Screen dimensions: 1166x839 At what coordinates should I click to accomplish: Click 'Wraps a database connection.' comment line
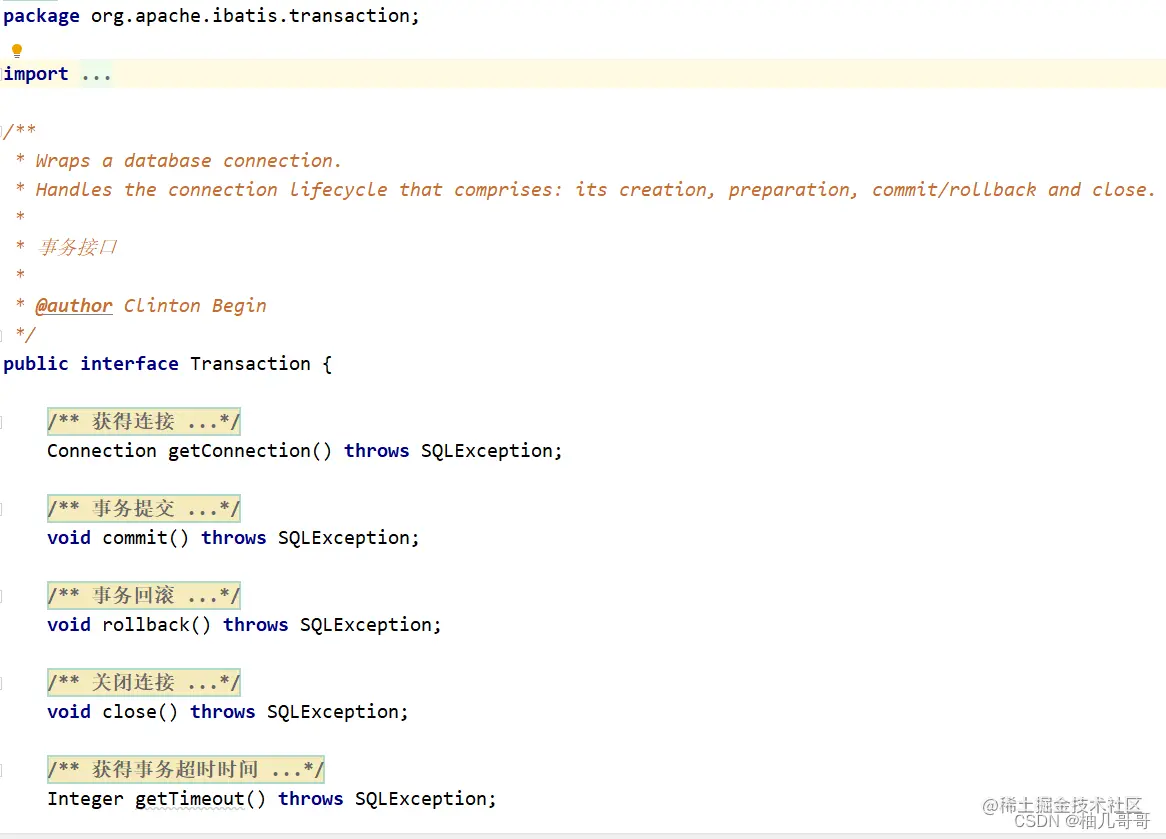click(x=188, y=161)
